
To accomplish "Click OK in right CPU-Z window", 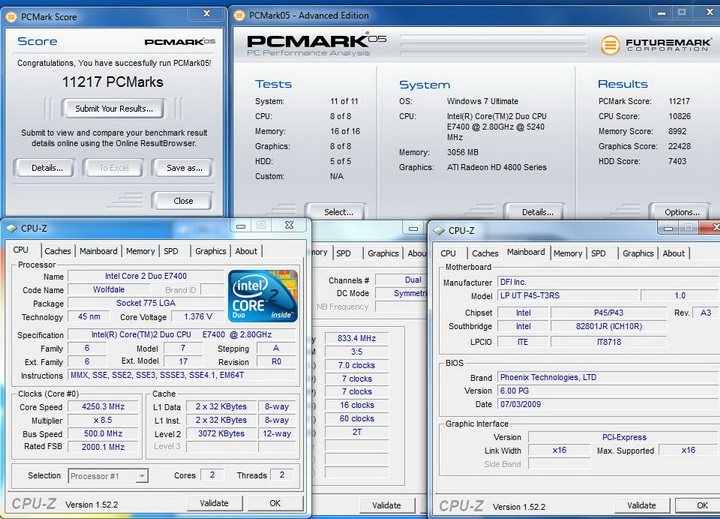I will [698, 505].
